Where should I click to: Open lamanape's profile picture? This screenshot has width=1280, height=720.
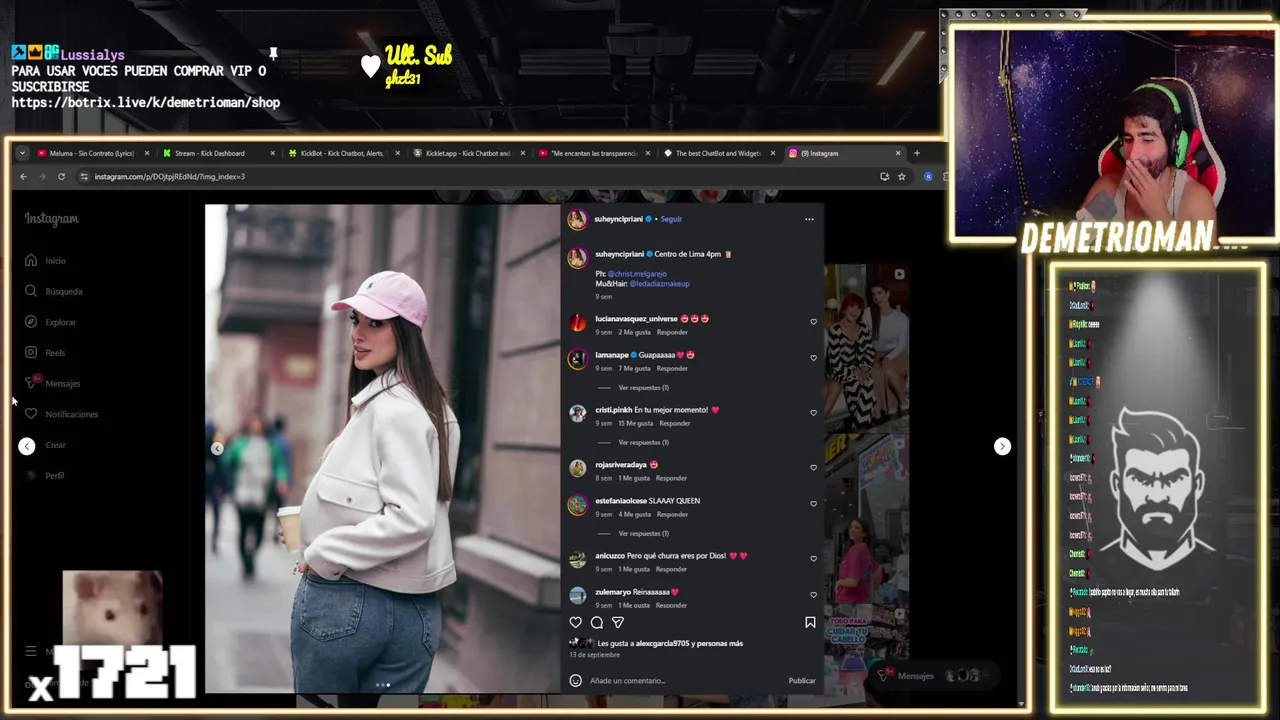pos(577,359)
